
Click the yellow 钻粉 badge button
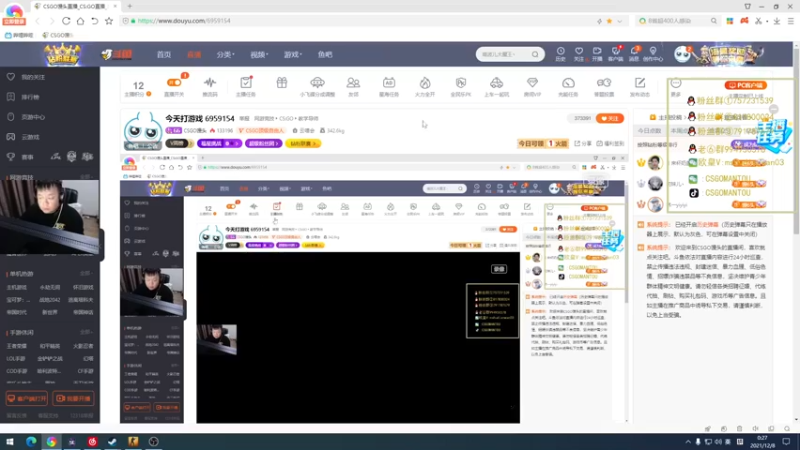coord(303,144)
